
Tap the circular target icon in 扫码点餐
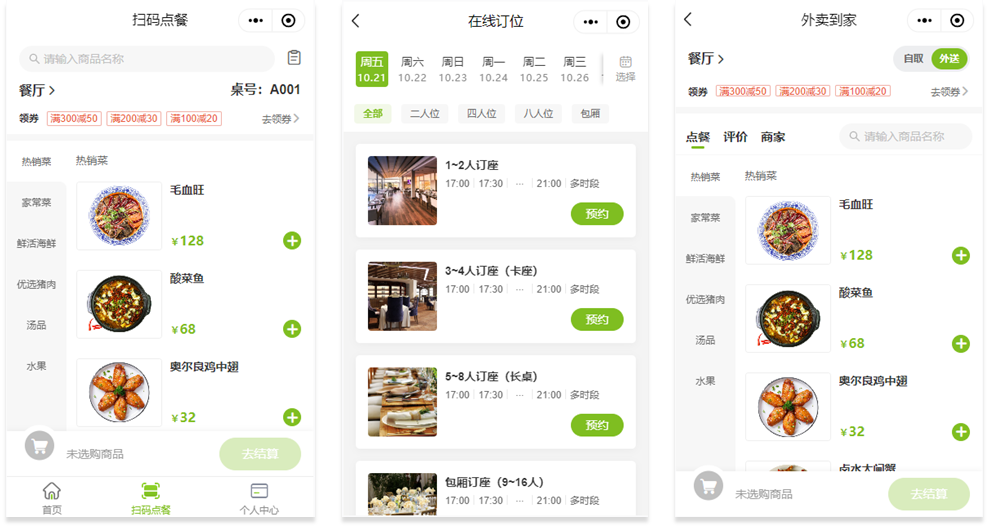coord(288,21)
